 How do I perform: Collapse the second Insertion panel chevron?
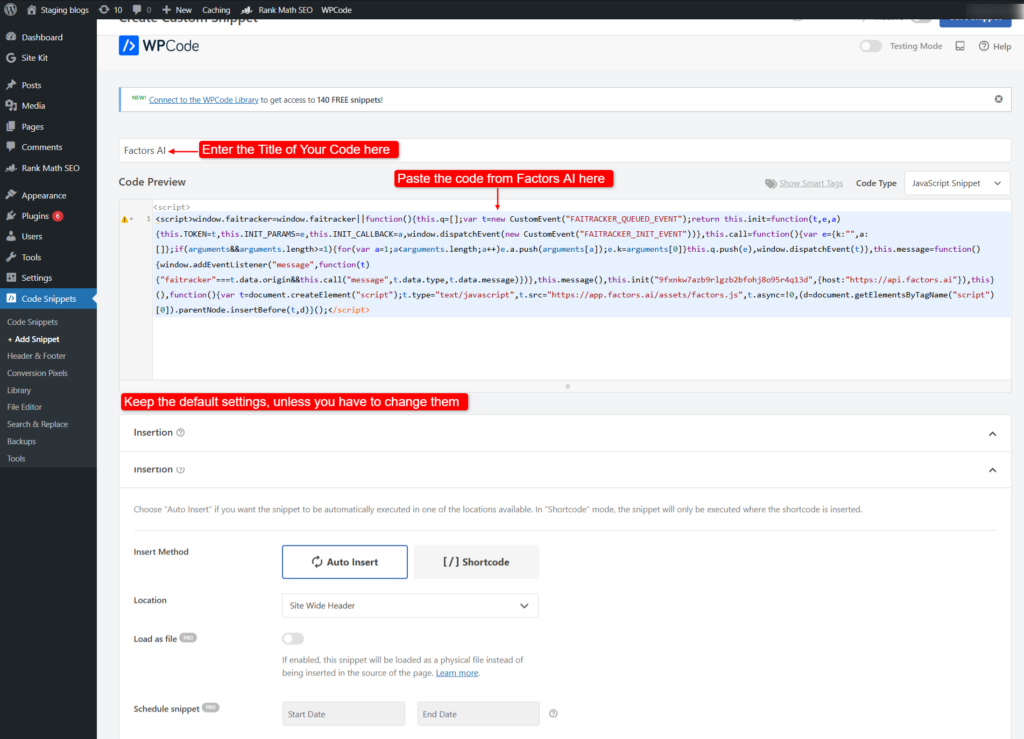coord(993,470)
